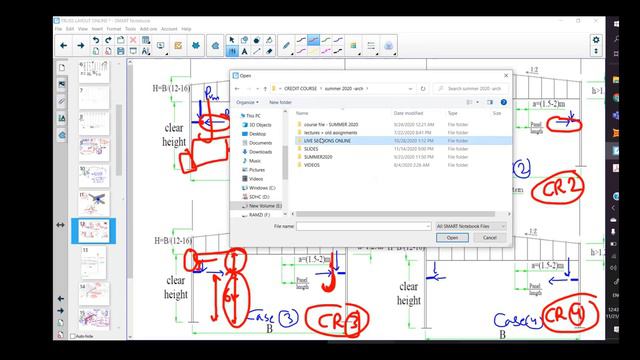This screenshot has height=360, width=640.
Task: Open the Gallery tab in sidebar
Action: click(62, 84)
